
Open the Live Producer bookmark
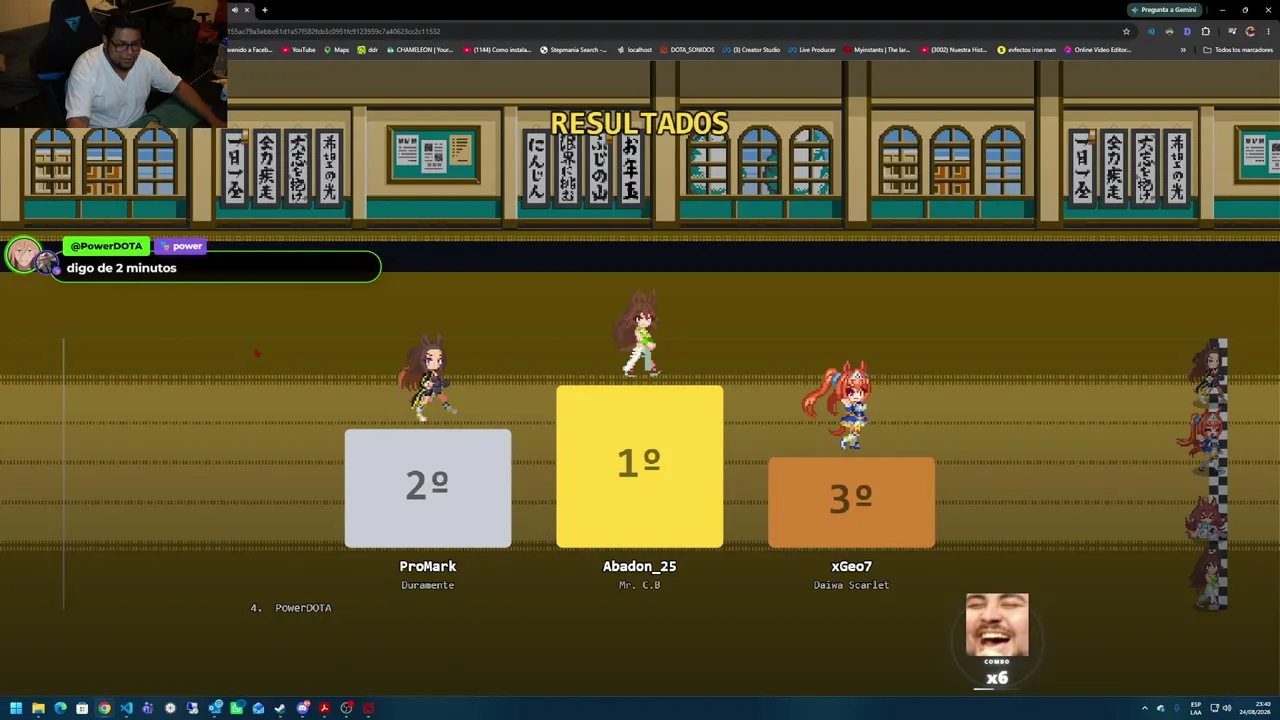[812, 50]
